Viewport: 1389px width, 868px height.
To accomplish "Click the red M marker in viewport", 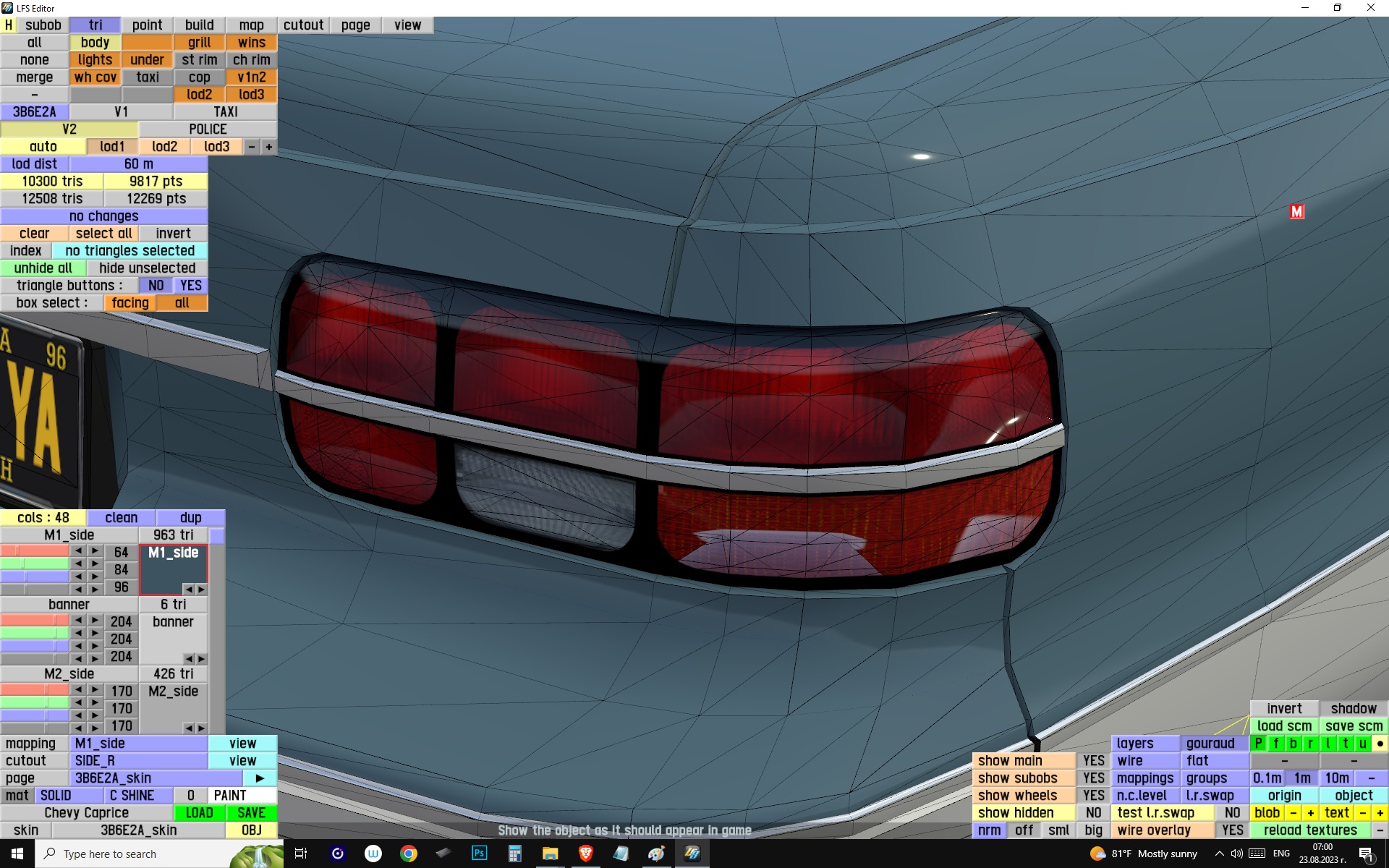I will [x=1296, y=211].
